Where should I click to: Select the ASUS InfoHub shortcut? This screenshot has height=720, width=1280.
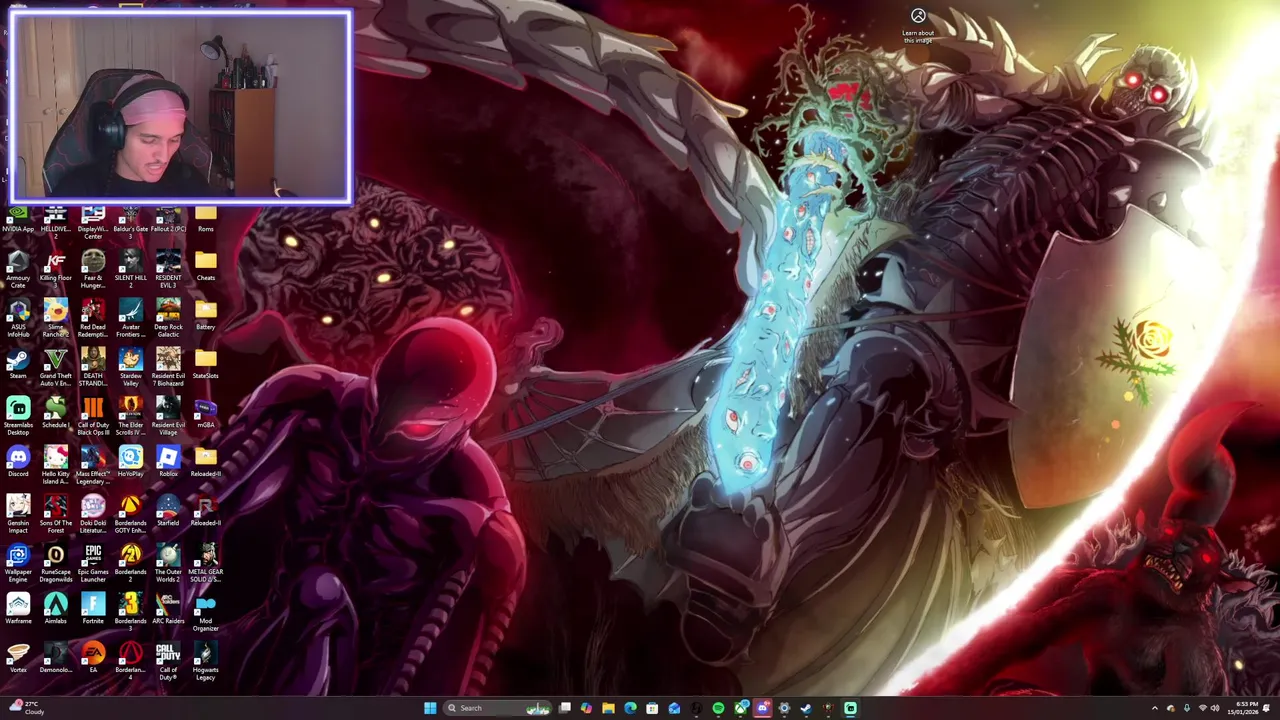tap(18, 319)
